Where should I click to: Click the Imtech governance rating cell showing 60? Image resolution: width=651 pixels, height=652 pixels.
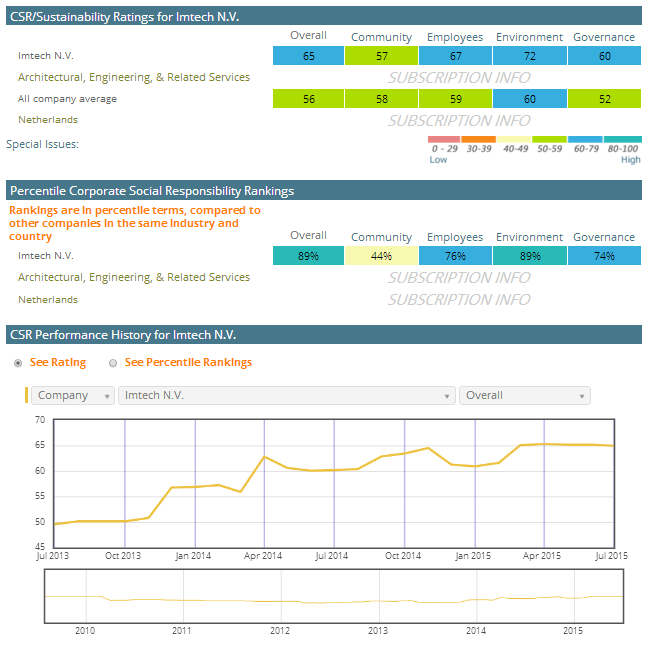pyautogui.click(x=604, y=56)
